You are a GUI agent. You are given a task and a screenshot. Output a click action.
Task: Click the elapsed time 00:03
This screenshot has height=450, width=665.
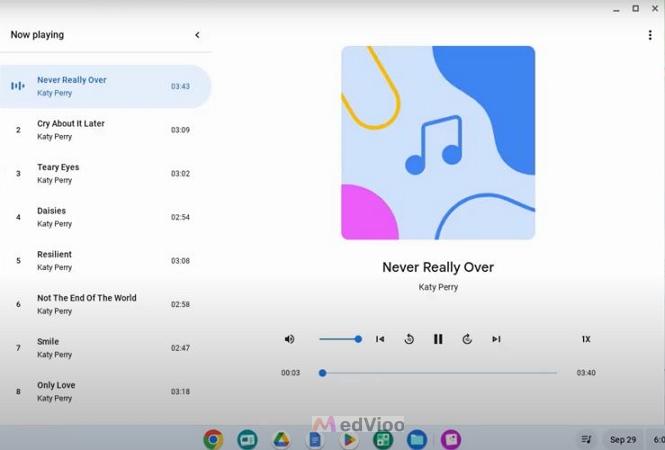[x=291, y=373]
